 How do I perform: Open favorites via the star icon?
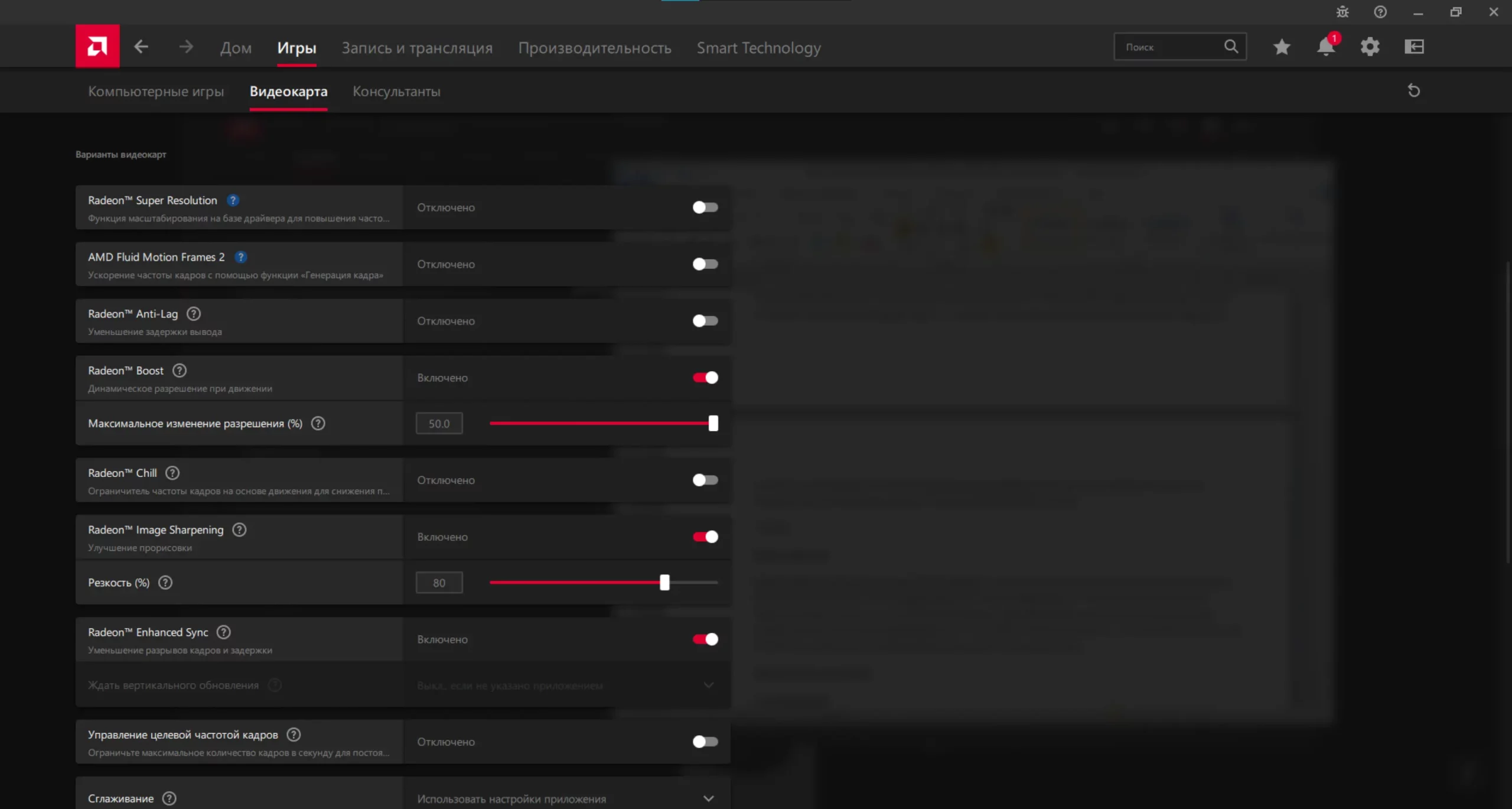pos(1281,47)
